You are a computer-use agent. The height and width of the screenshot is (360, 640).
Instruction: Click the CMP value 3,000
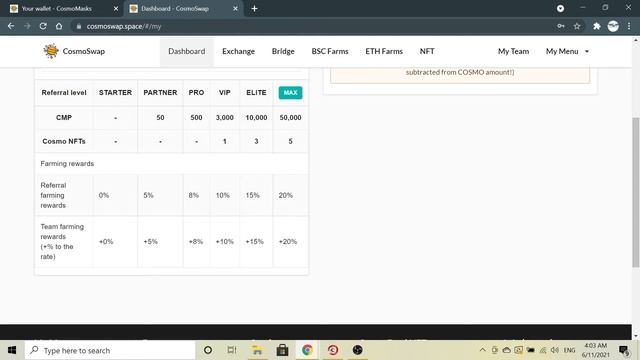(224, 118)
